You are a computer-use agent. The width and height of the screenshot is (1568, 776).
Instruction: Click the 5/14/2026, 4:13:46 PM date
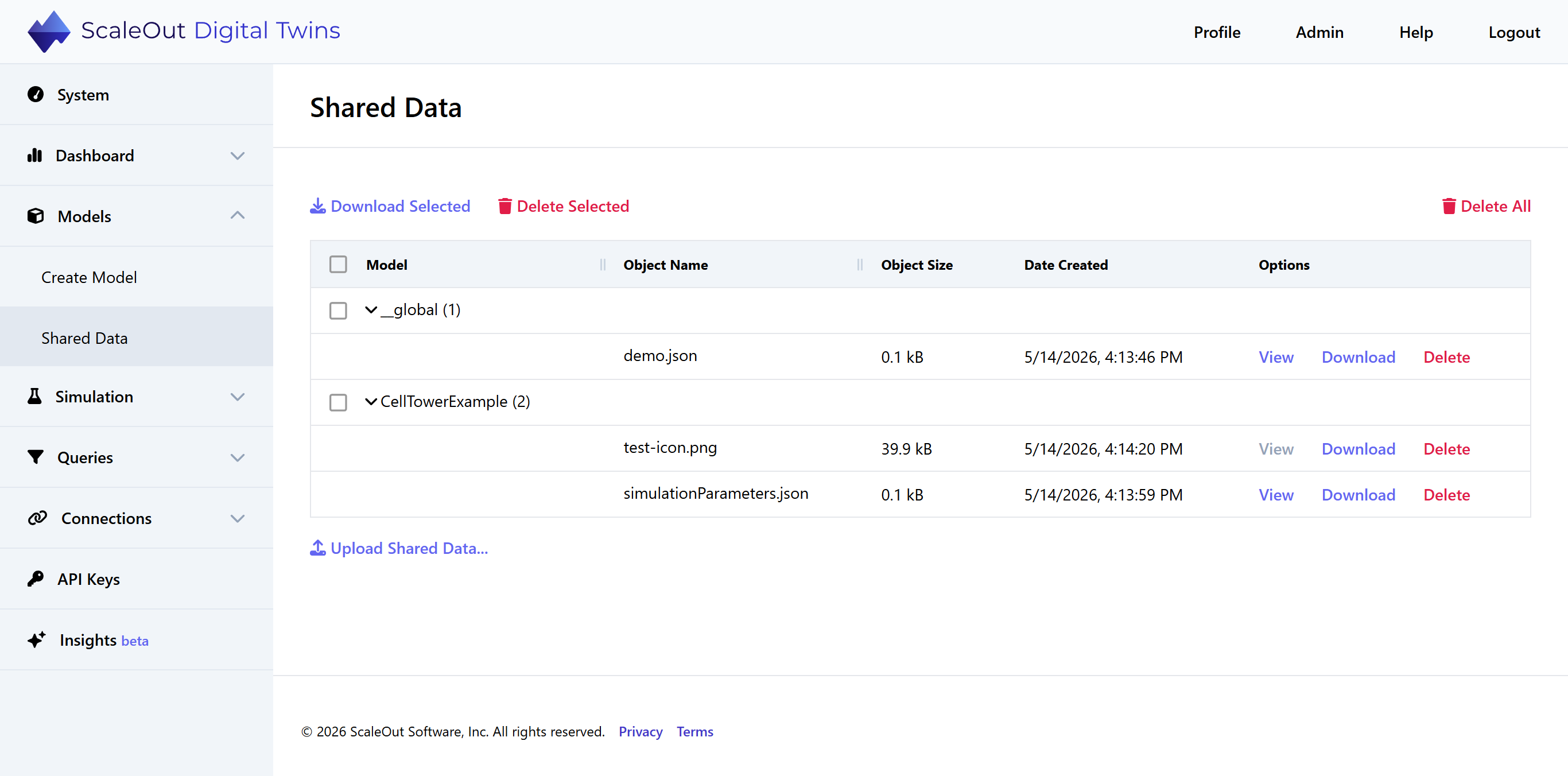pos(1103,356)
